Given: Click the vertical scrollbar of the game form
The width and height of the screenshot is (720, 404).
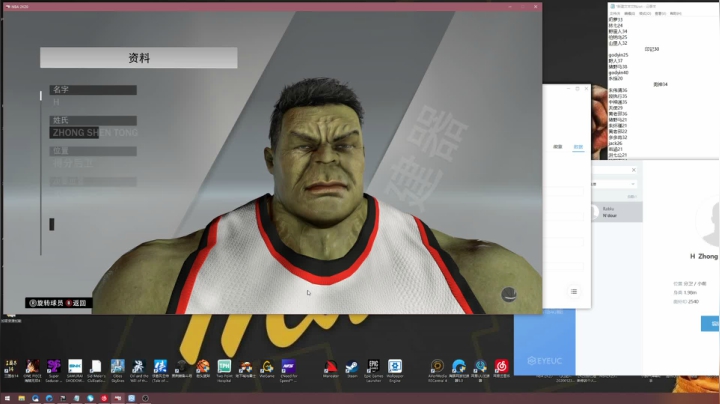Looking at the screenshot, I should pyautogui.click(x=41, y=172).
